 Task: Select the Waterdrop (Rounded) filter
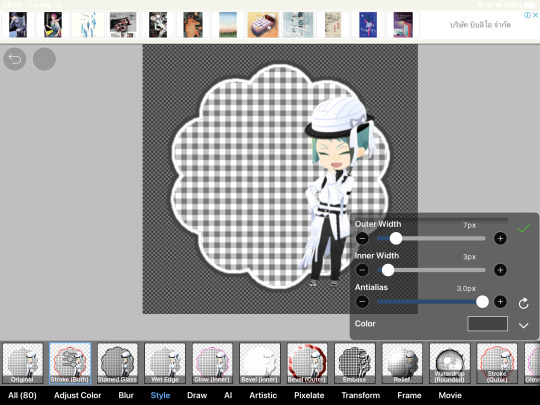click(x=450, y=363)
